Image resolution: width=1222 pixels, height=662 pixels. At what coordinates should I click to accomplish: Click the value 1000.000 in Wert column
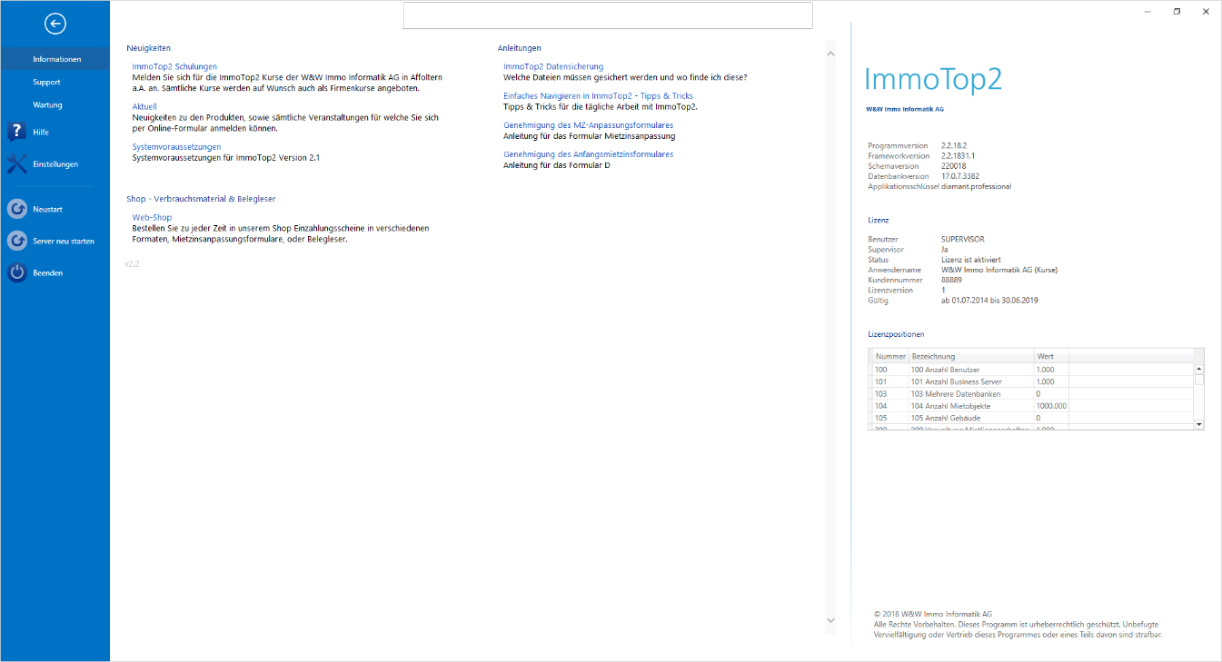1051,406
